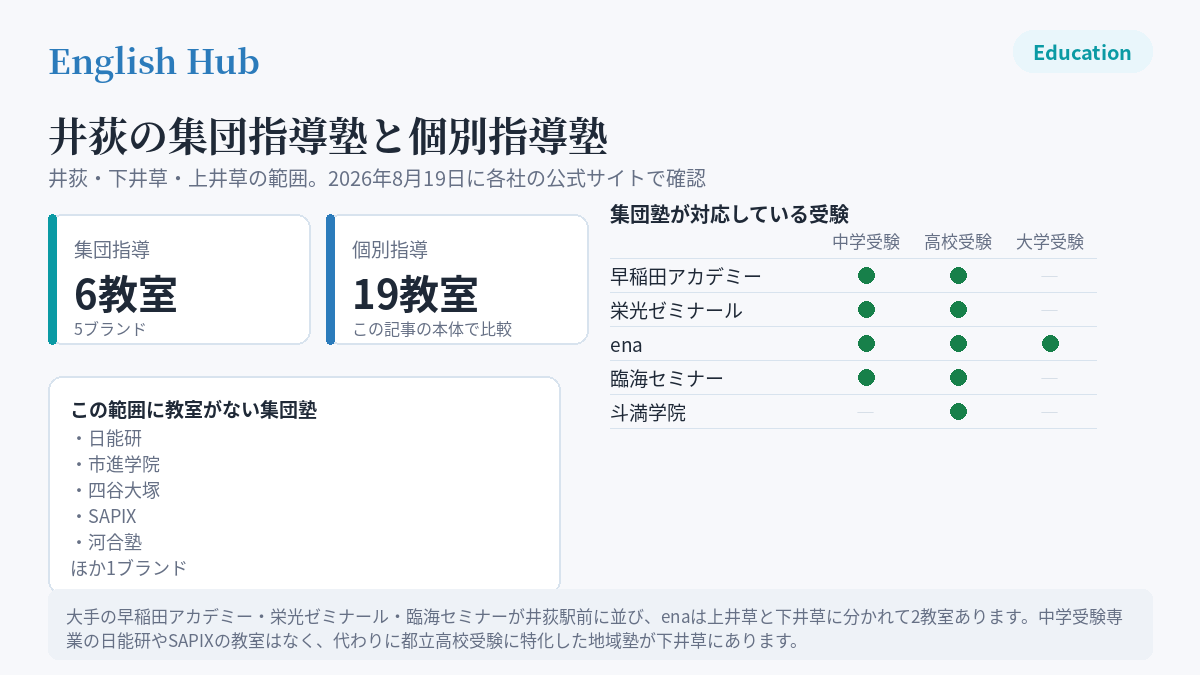Click the 5ブランド caption

[110, 329]
